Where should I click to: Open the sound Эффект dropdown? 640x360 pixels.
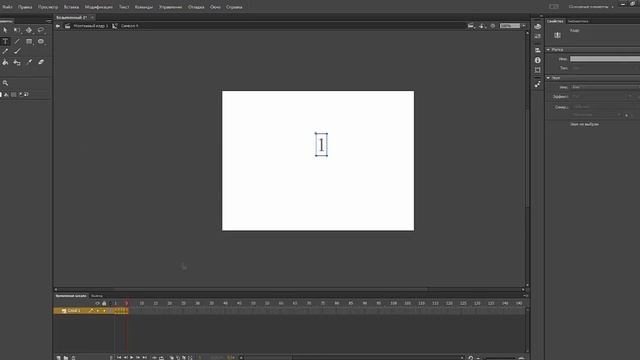602,96
